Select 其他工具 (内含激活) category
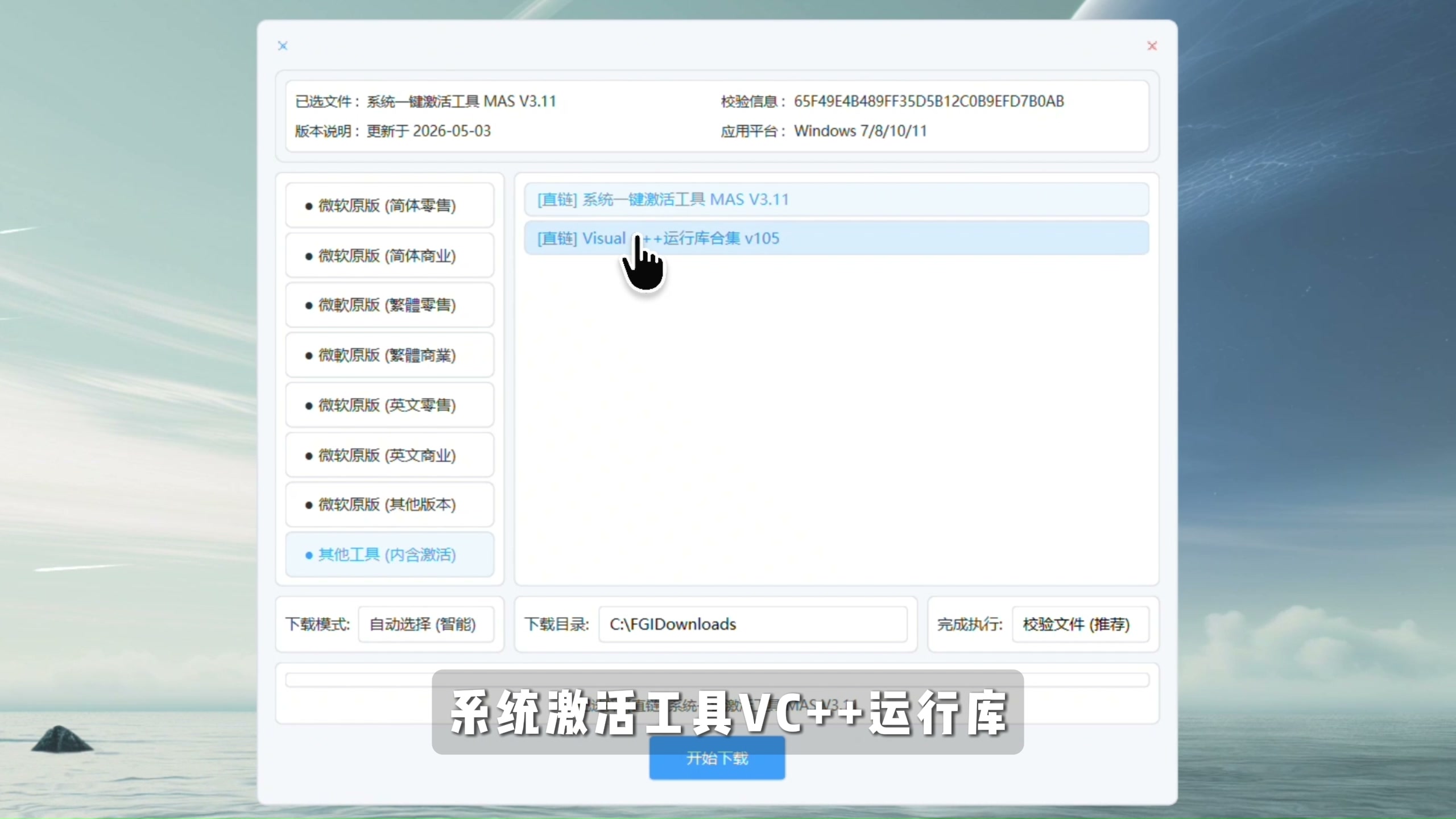 point(390,555)
